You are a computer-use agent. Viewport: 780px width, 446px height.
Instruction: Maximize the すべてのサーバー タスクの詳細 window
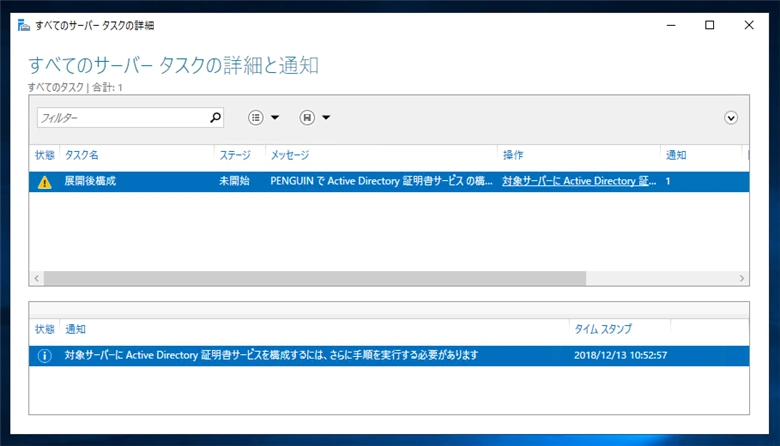710,25
